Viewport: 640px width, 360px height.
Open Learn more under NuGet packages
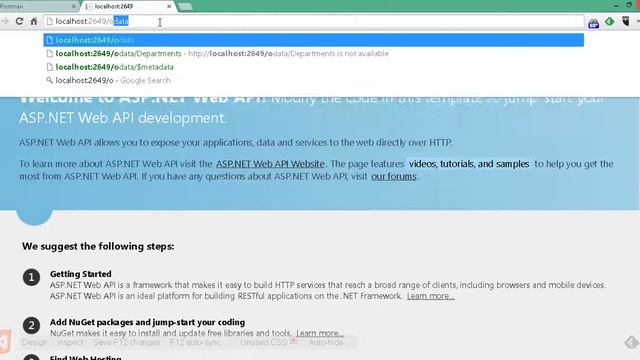pyautogui.click(x=320, y=333)
